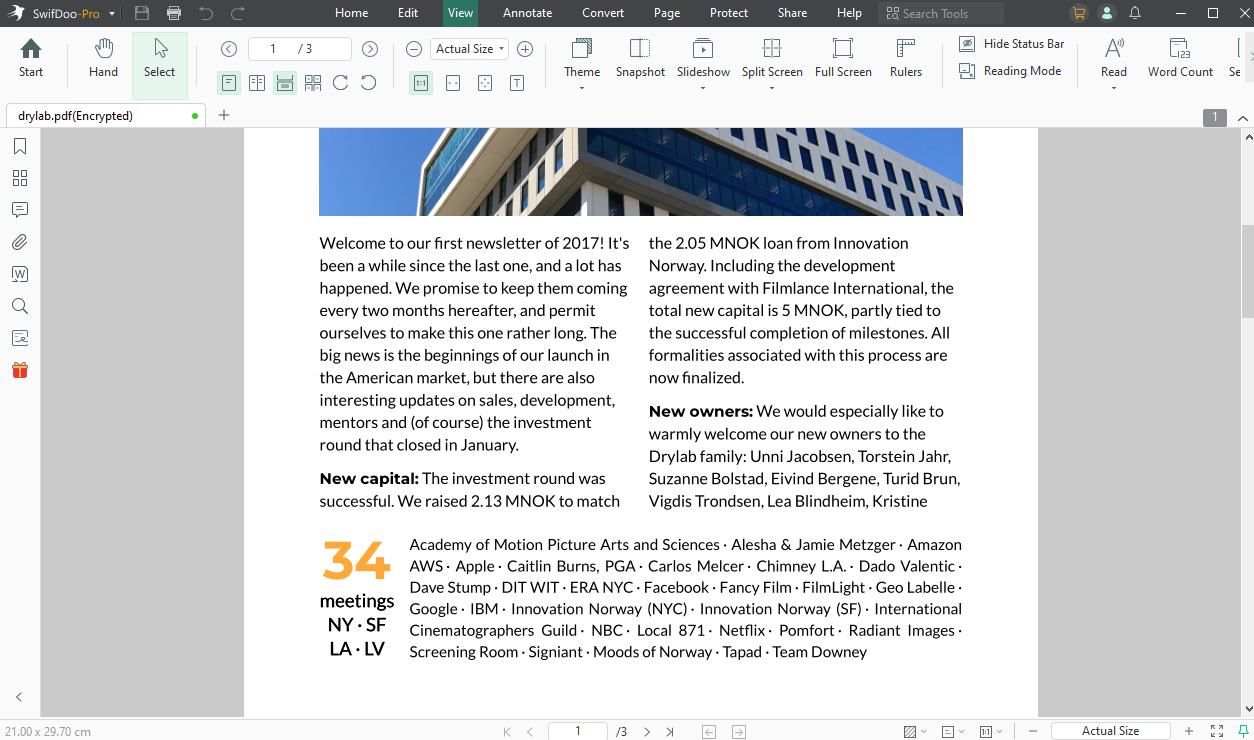This screenshot has height=740, width=1254.
Task: Add a new document tab with plus
Action: coord(224,115)
